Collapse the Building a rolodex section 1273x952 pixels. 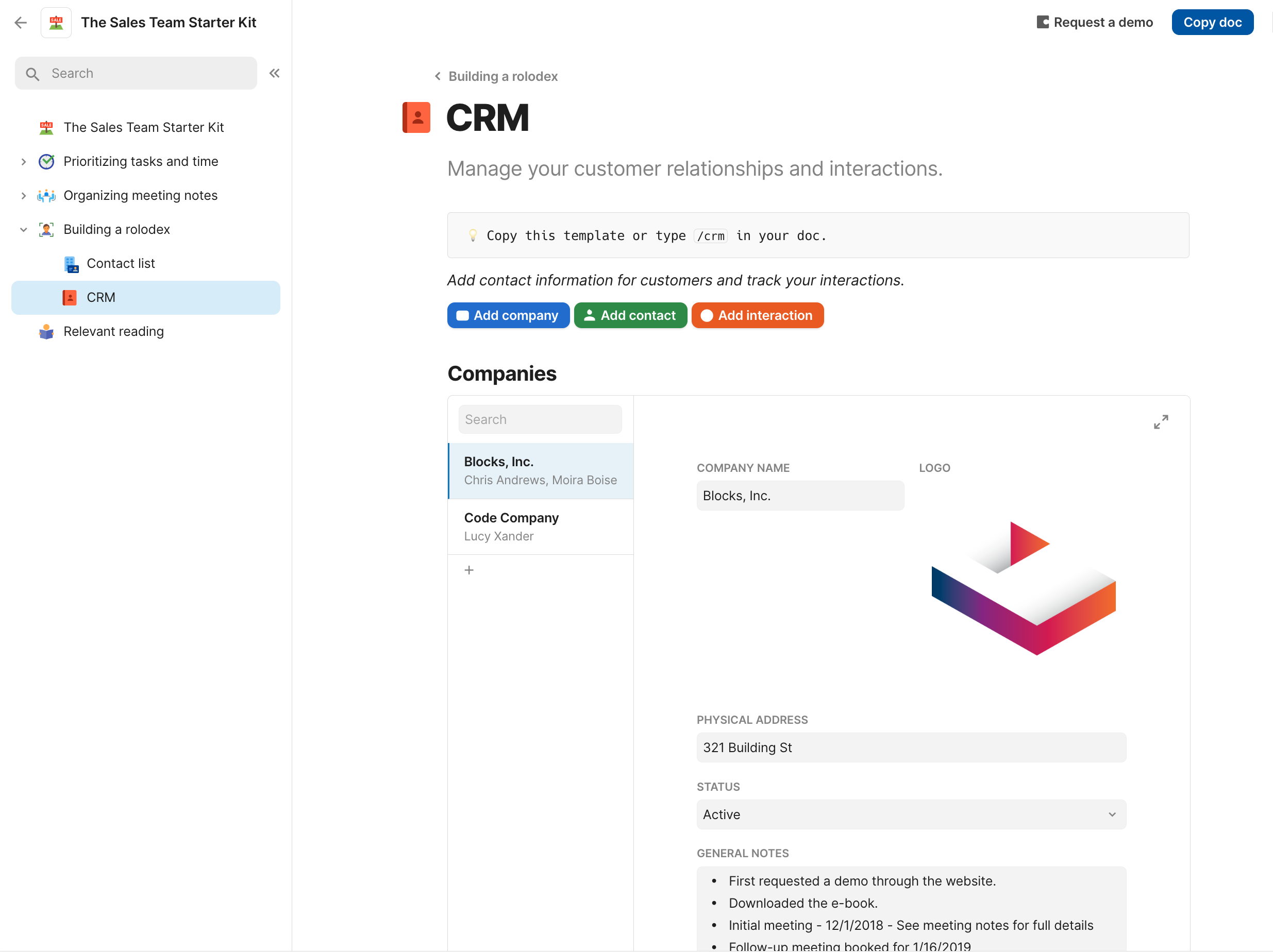click(x=23, y=229)
